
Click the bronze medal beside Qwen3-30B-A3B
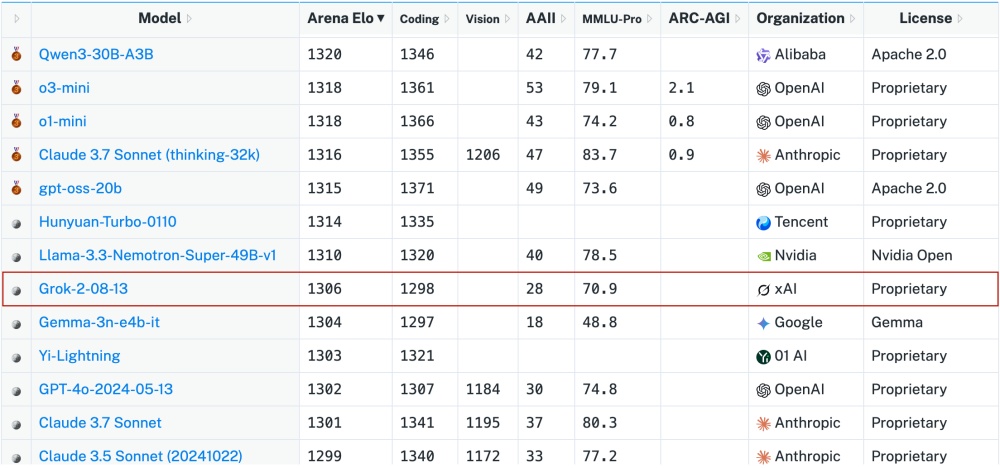tap(16, 55)
